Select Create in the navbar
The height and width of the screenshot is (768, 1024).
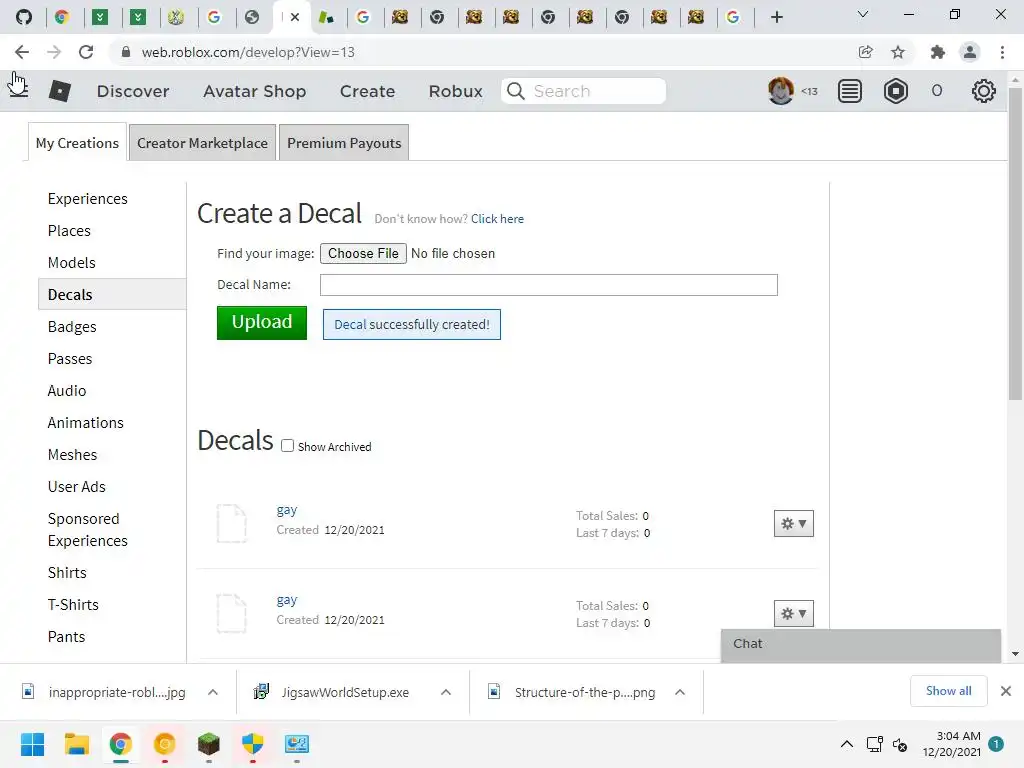click(x=368, y=91)
